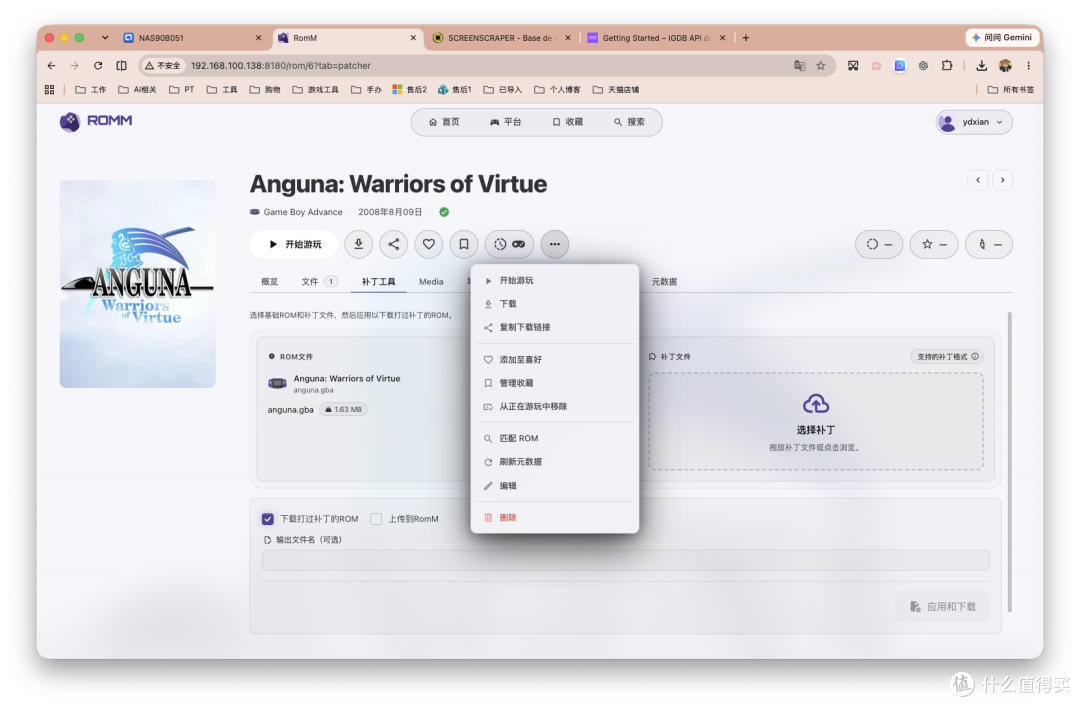Click the not-secure warning in address bar

pos(163,65)
